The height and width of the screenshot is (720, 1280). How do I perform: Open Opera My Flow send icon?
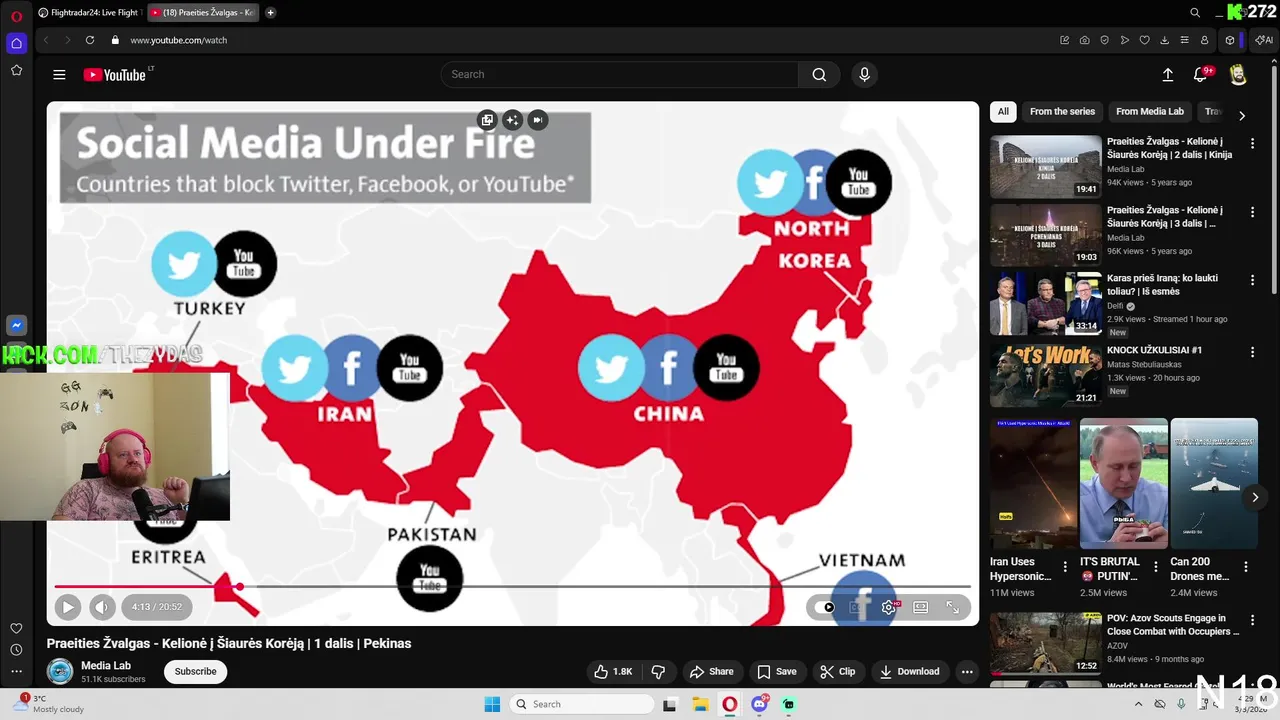click(1125, 40)
